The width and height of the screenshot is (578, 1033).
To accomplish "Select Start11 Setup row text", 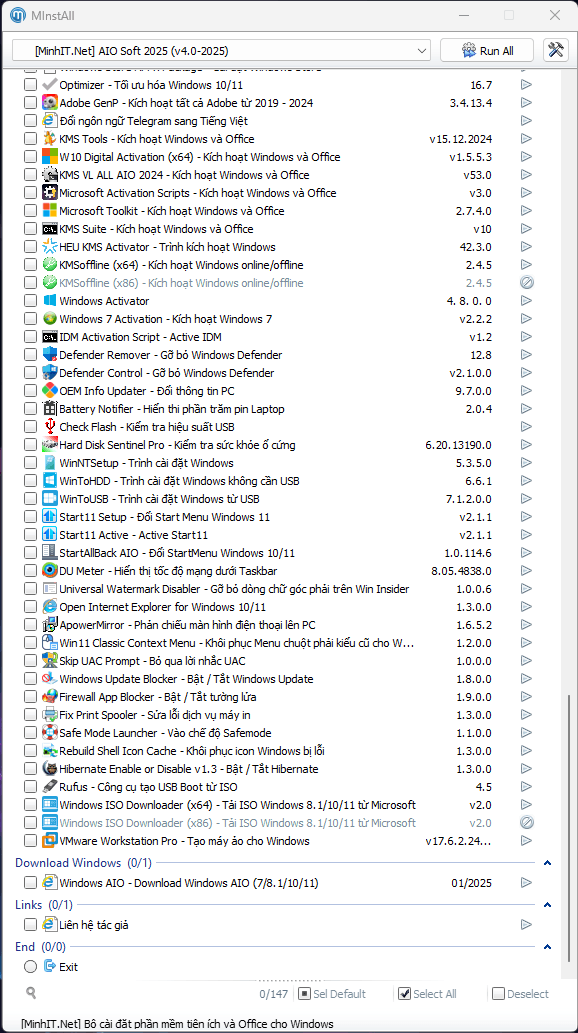I will [x=164, y=517].
